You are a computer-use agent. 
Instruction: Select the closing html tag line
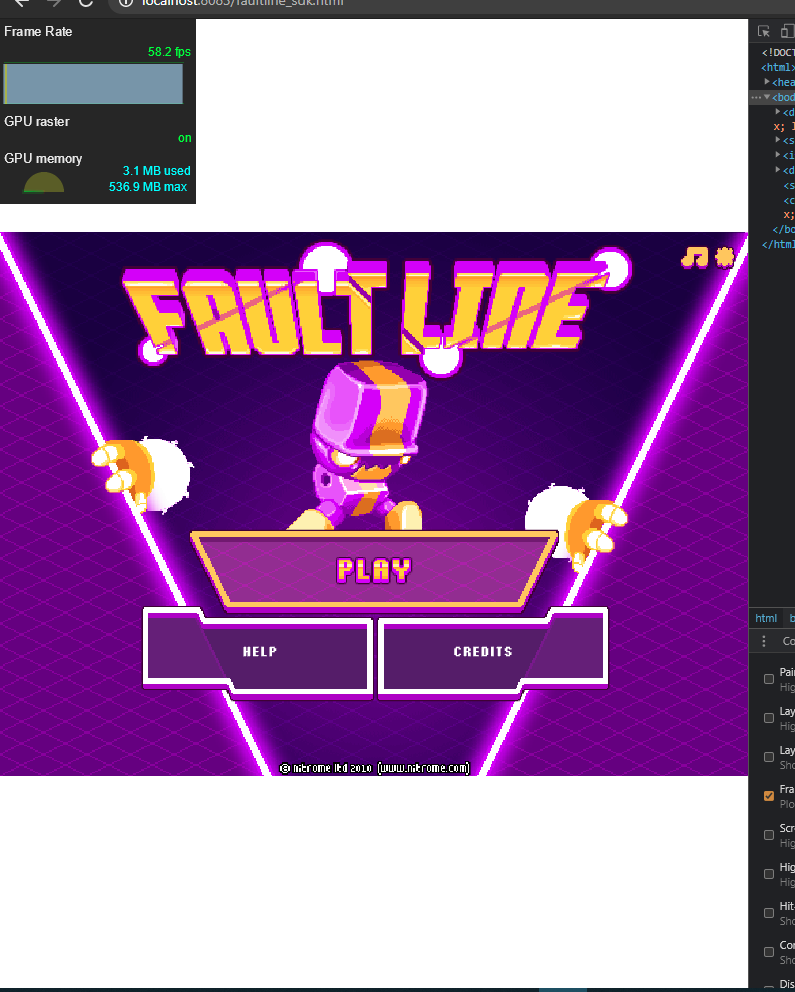pos(778,244)
